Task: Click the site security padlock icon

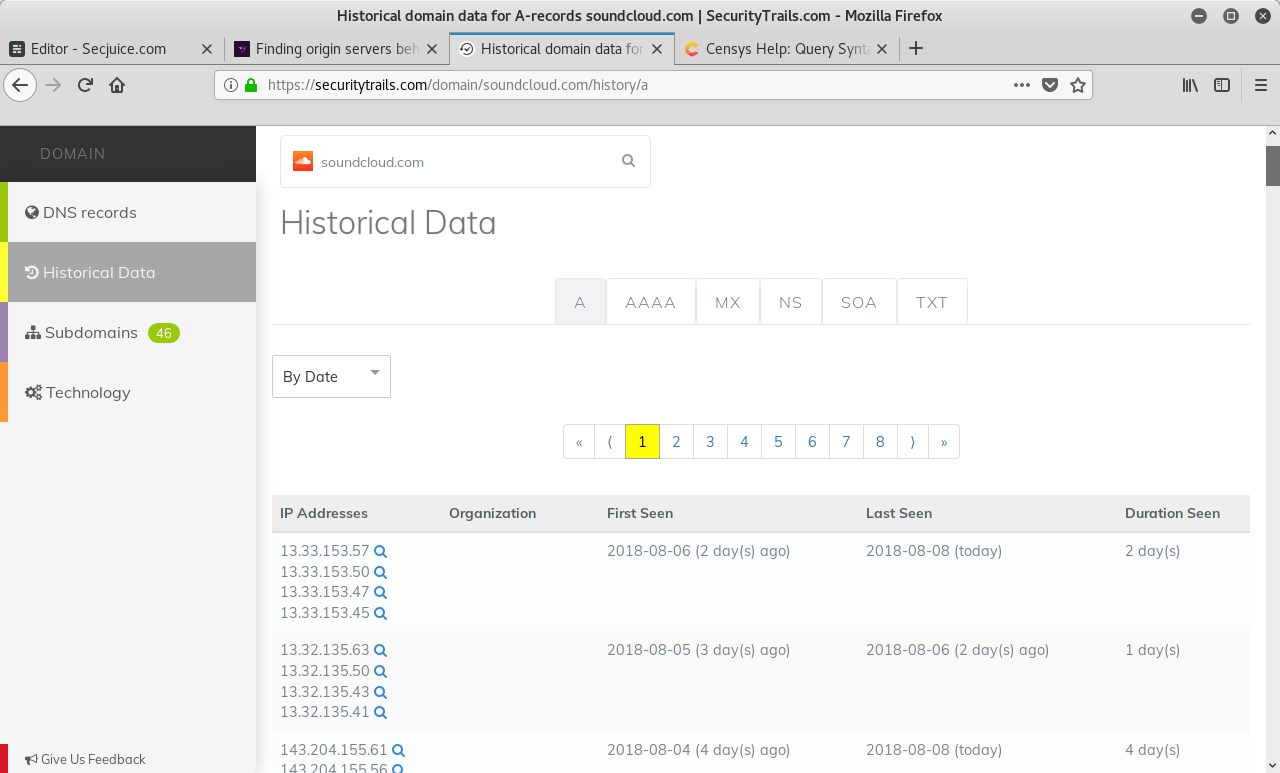Action: 251,85
